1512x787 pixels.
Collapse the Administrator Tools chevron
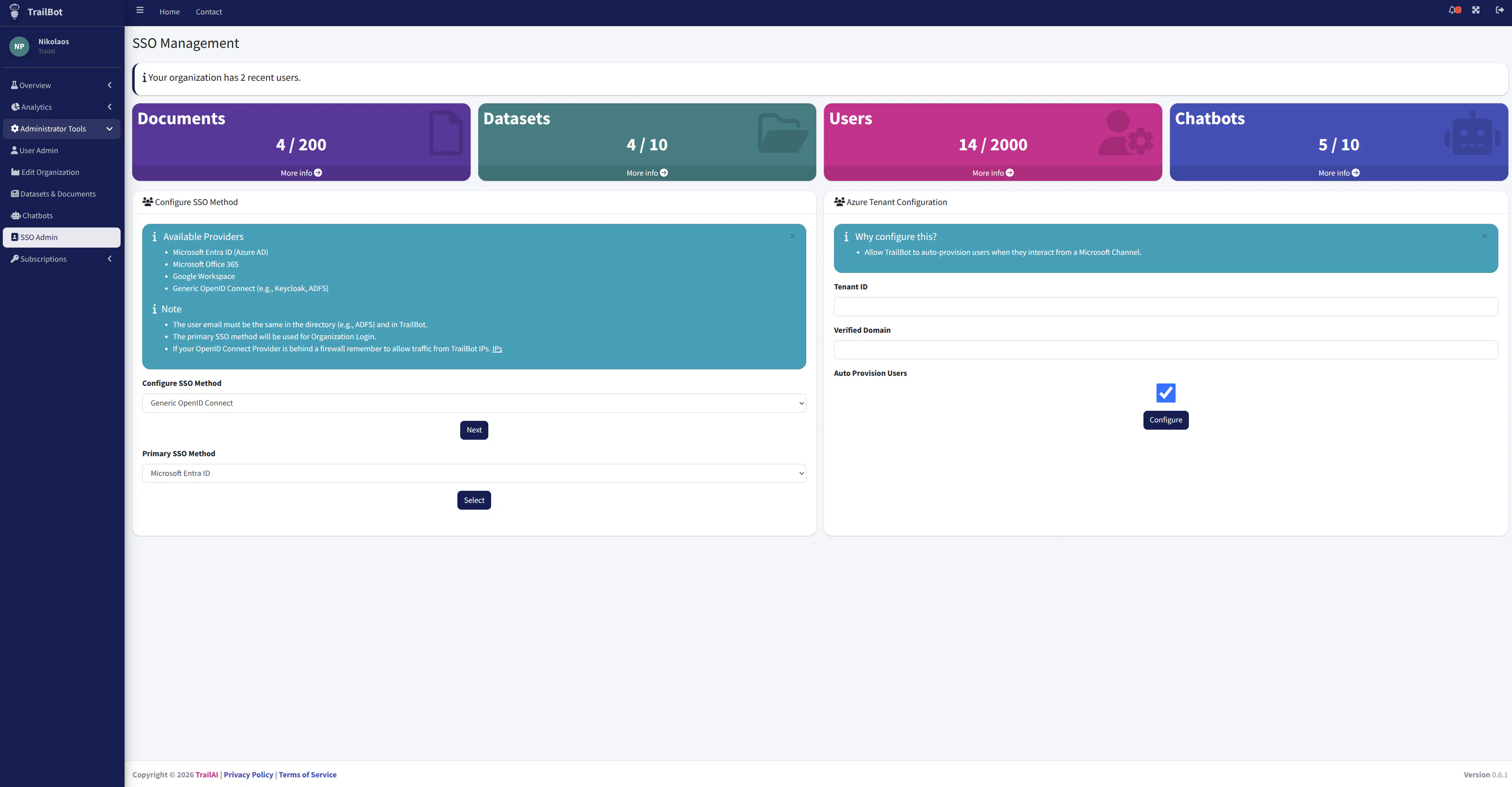pyautogui.click(x=109, y=129)
